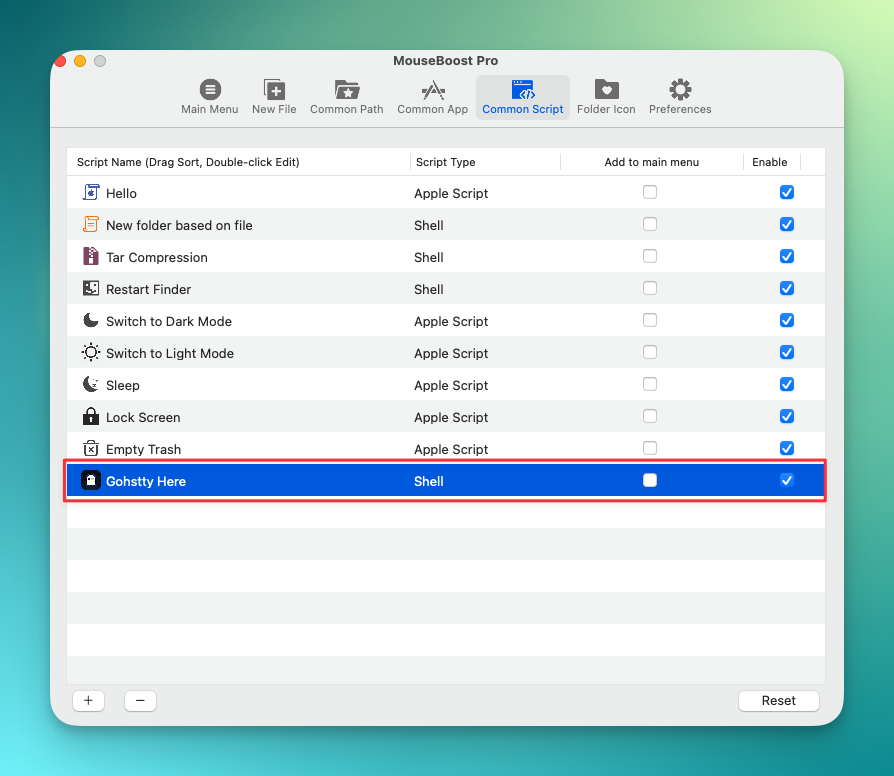Select the Common Script tab

pos(522,97)
